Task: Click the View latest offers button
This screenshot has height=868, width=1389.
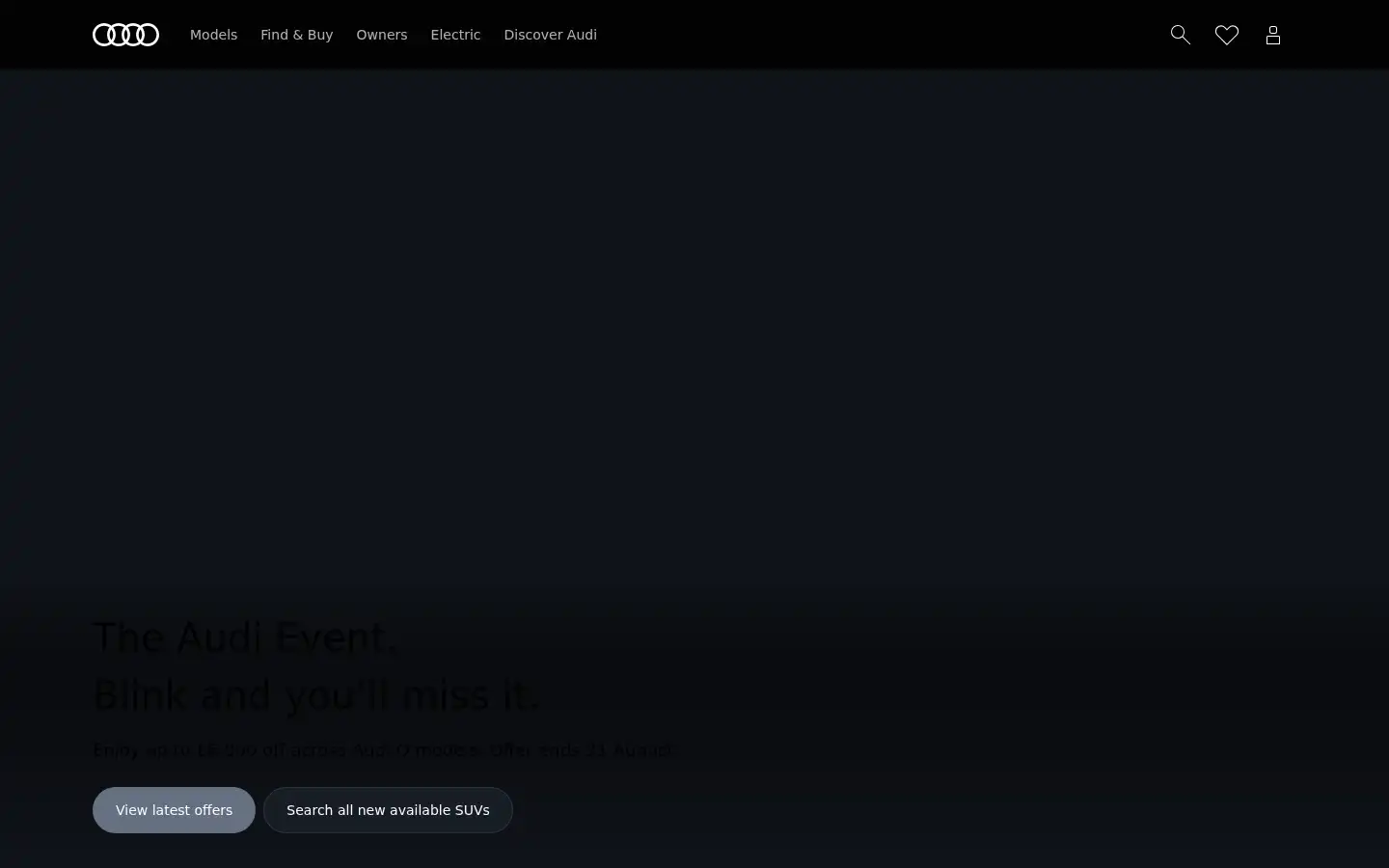Action: (x=174, y=810)
